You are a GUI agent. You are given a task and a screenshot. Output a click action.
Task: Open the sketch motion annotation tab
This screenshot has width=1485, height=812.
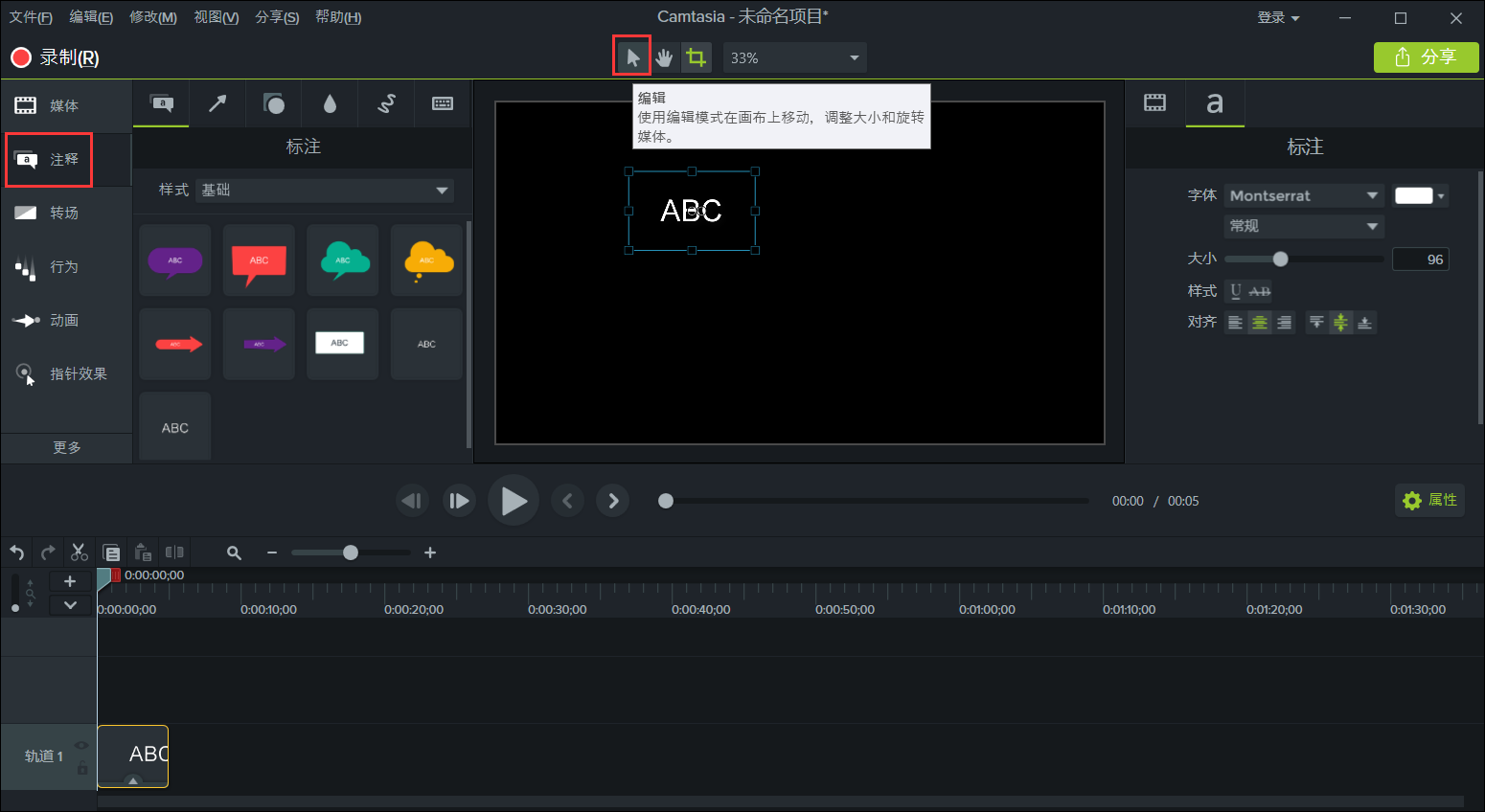coord(386,103)
